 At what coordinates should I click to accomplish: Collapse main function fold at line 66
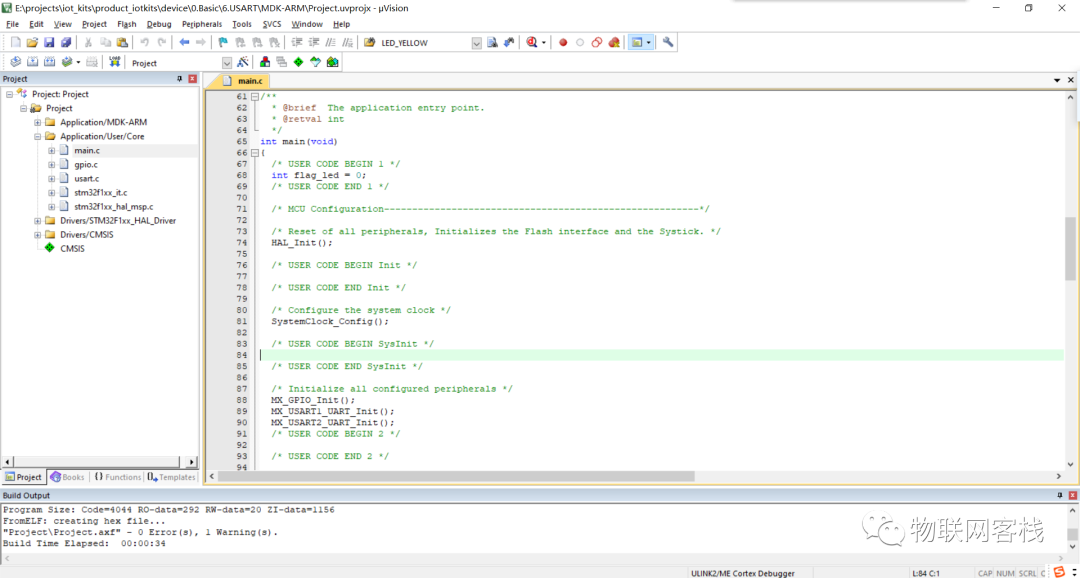pyautogui.click(x=255, y=153)
